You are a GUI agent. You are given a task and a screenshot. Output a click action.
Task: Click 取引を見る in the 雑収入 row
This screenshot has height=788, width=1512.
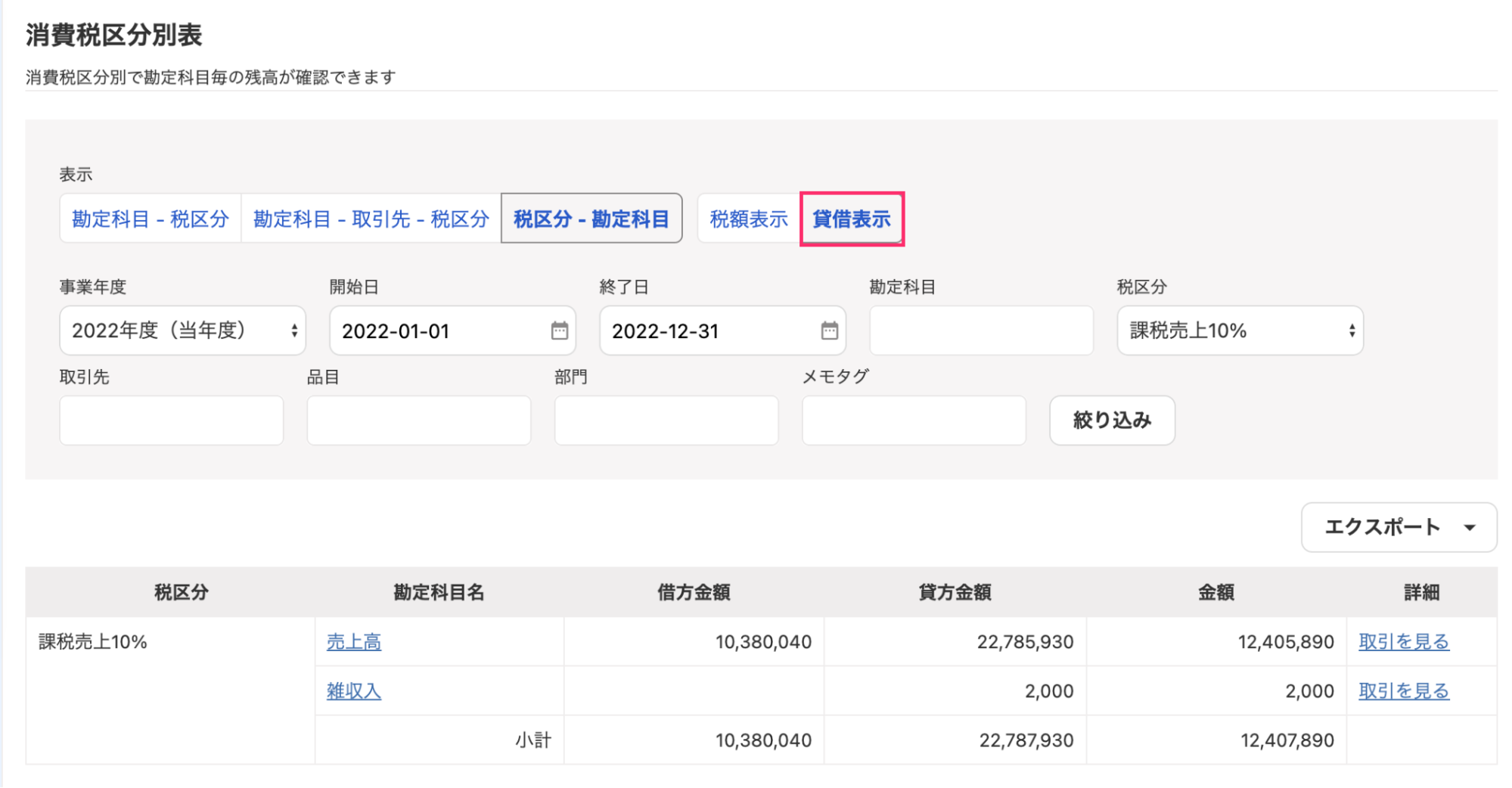[1404, 691]
